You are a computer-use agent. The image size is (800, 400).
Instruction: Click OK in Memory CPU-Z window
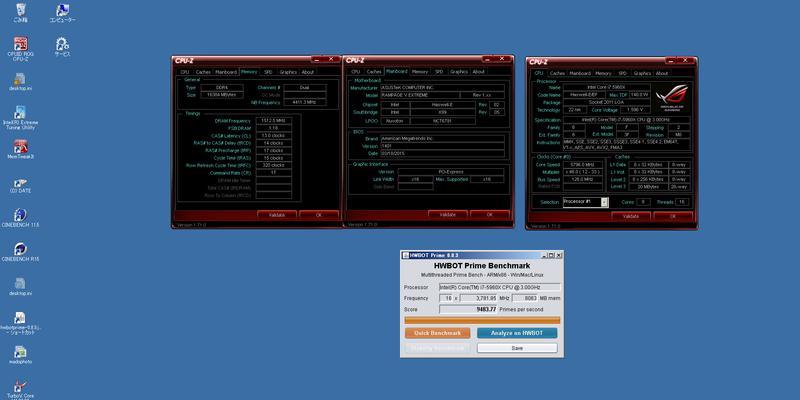click(319, 215)
